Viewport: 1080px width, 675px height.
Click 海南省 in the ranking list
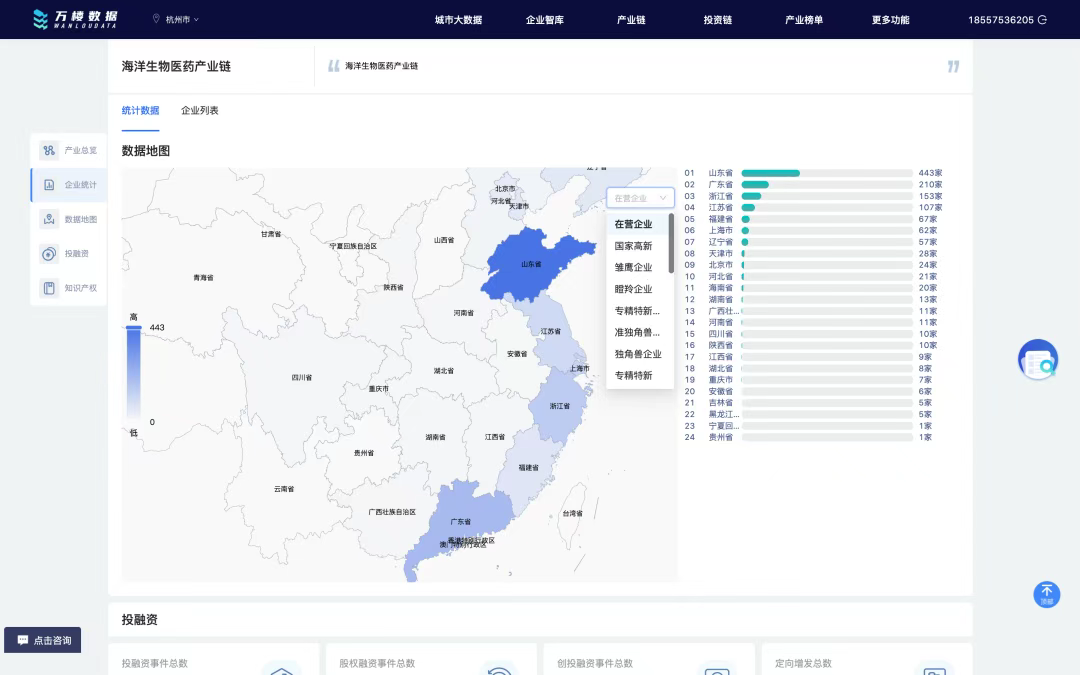pyautogui.click(x=720, y=288)
